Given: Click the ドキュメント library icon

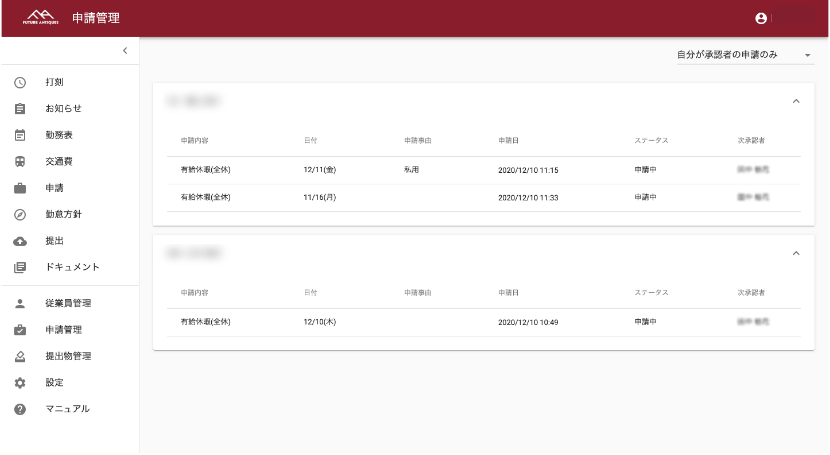Looking at the screenshot, I should tap(20, 267).
